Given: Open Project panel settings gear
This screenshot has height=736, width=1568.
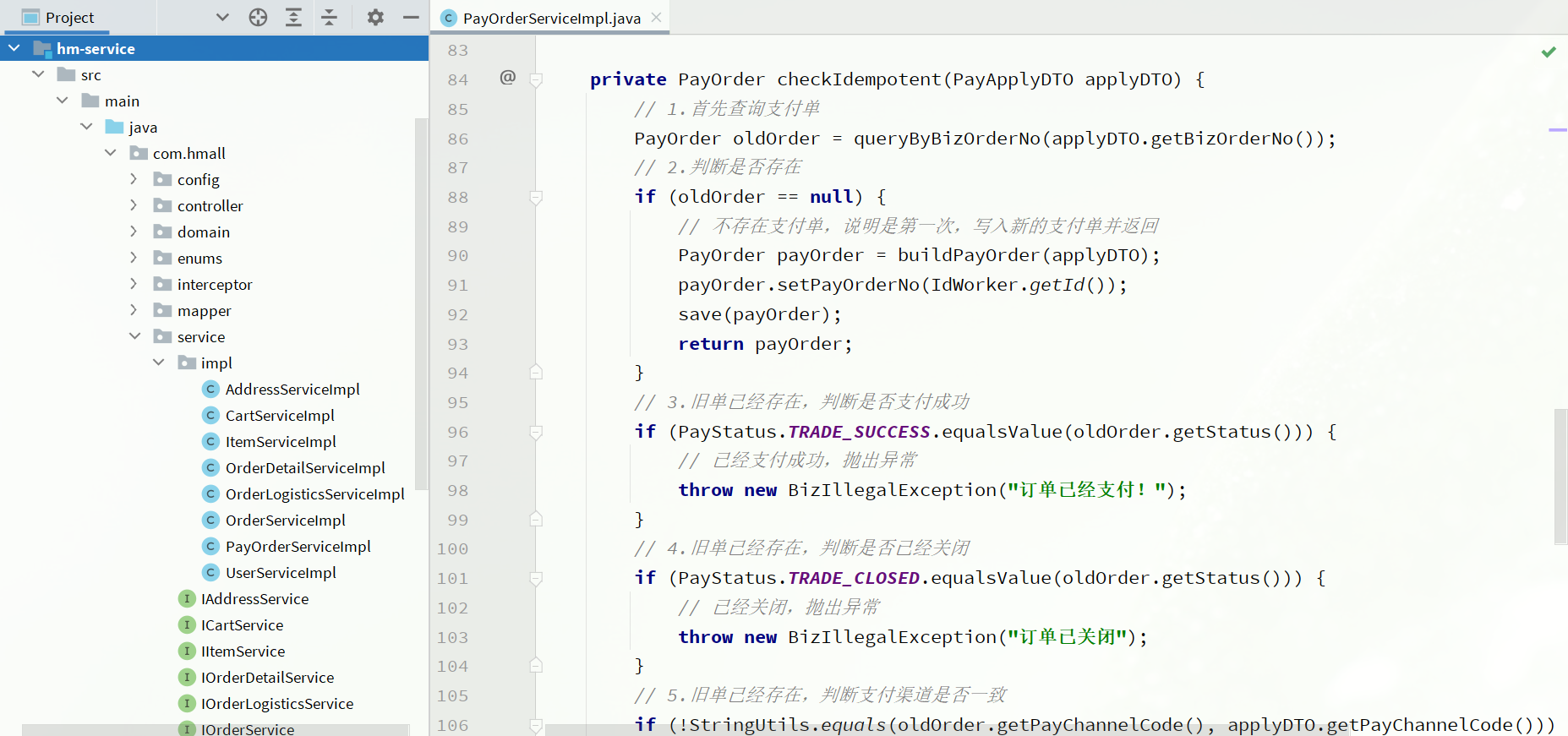Looking at the screenshot, I should [x=375, y=17].
